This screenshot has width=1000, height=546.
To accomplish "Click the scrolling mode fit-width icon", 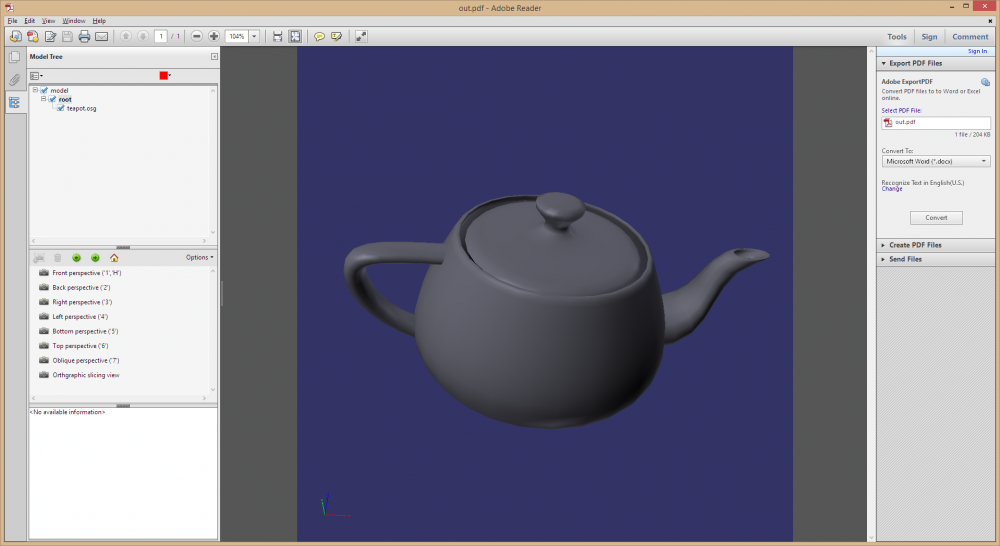I will [277, 36].
